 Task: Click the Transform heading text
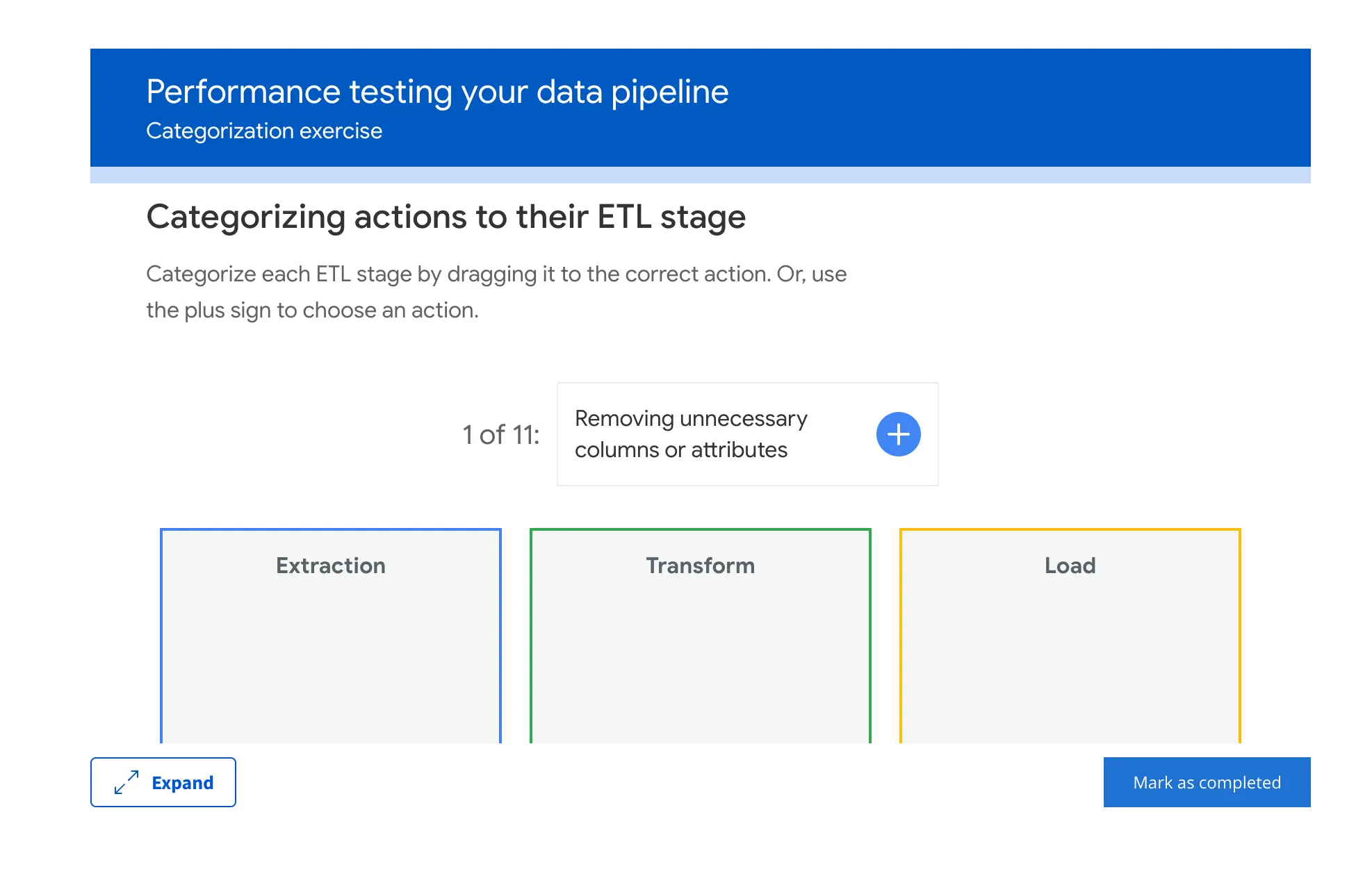click(x=700, y=565)
